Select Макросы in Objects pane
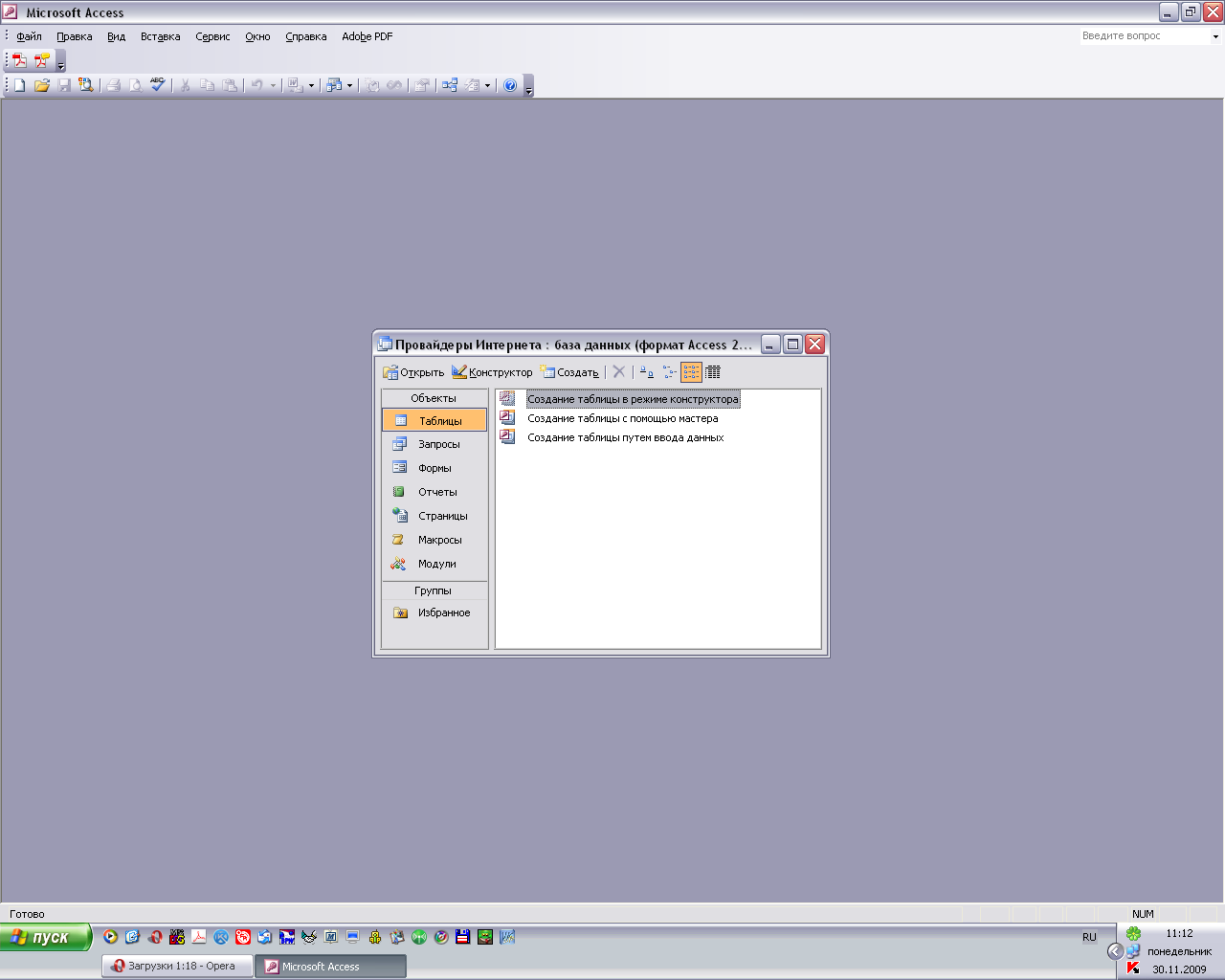1225x980 pixels. point(434,540)
